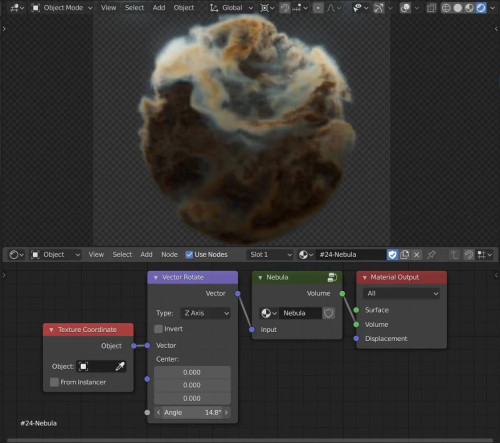Open the viewport Select menu

pyautogui.click(x=134, y=8)
